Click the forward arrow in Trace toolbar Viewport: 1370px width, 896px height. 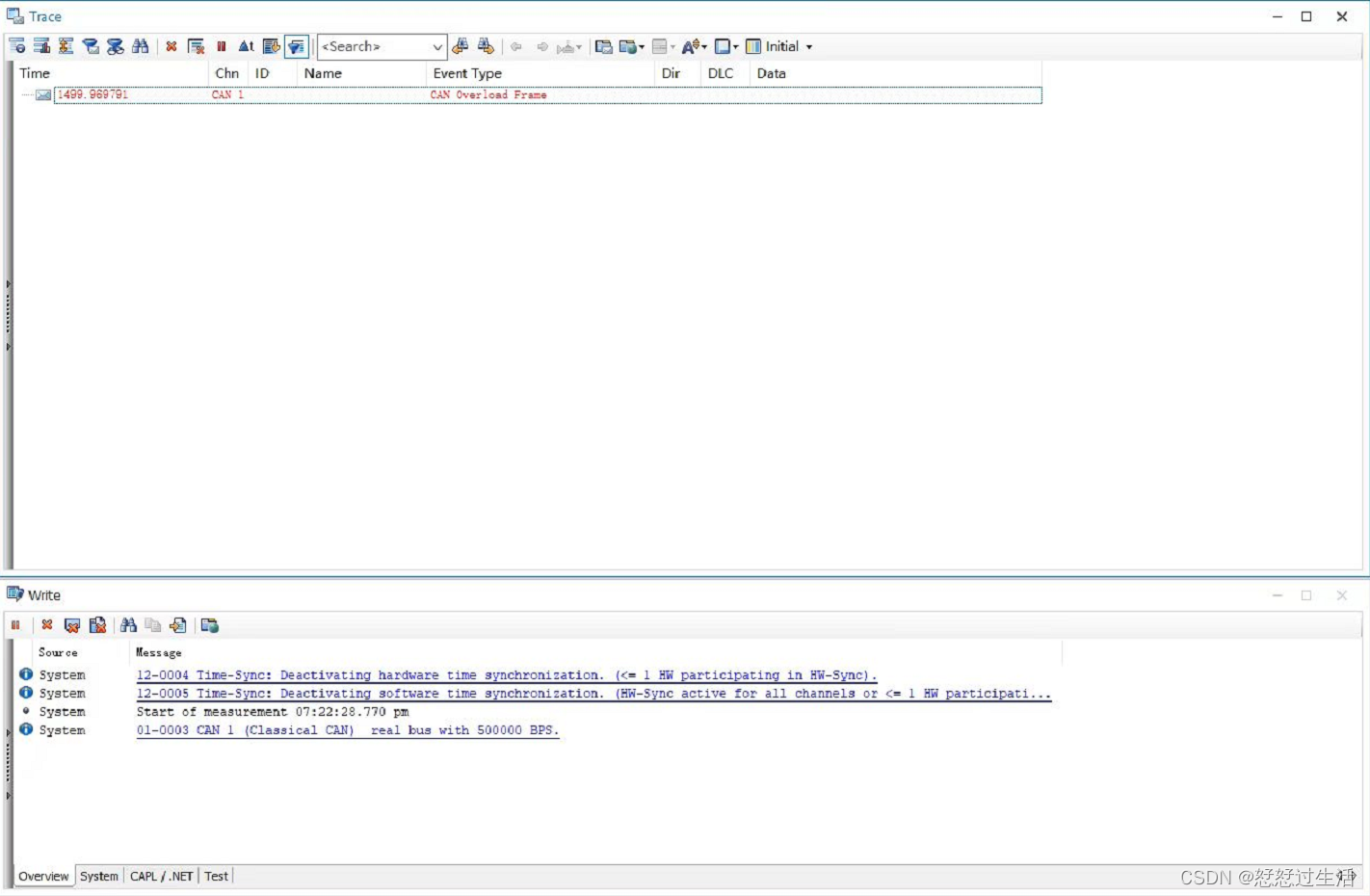tap(542, 46)
